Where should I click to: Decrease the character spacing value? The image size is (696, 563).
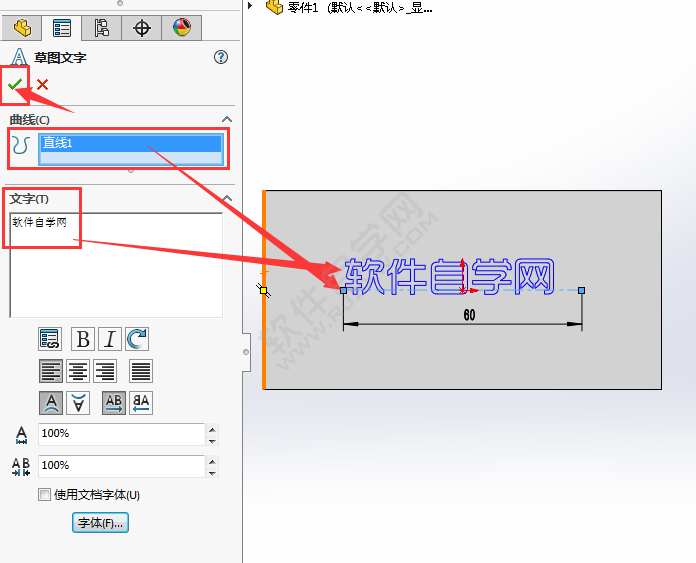point(212,472)
